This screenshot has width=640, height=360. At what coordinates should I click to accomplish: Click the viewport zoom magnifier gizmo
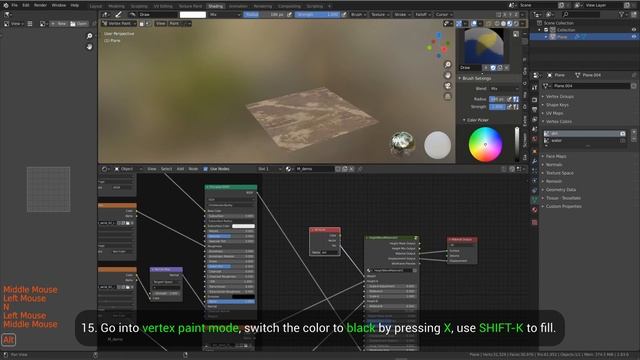pyautogui.click(x=448, y=64)
